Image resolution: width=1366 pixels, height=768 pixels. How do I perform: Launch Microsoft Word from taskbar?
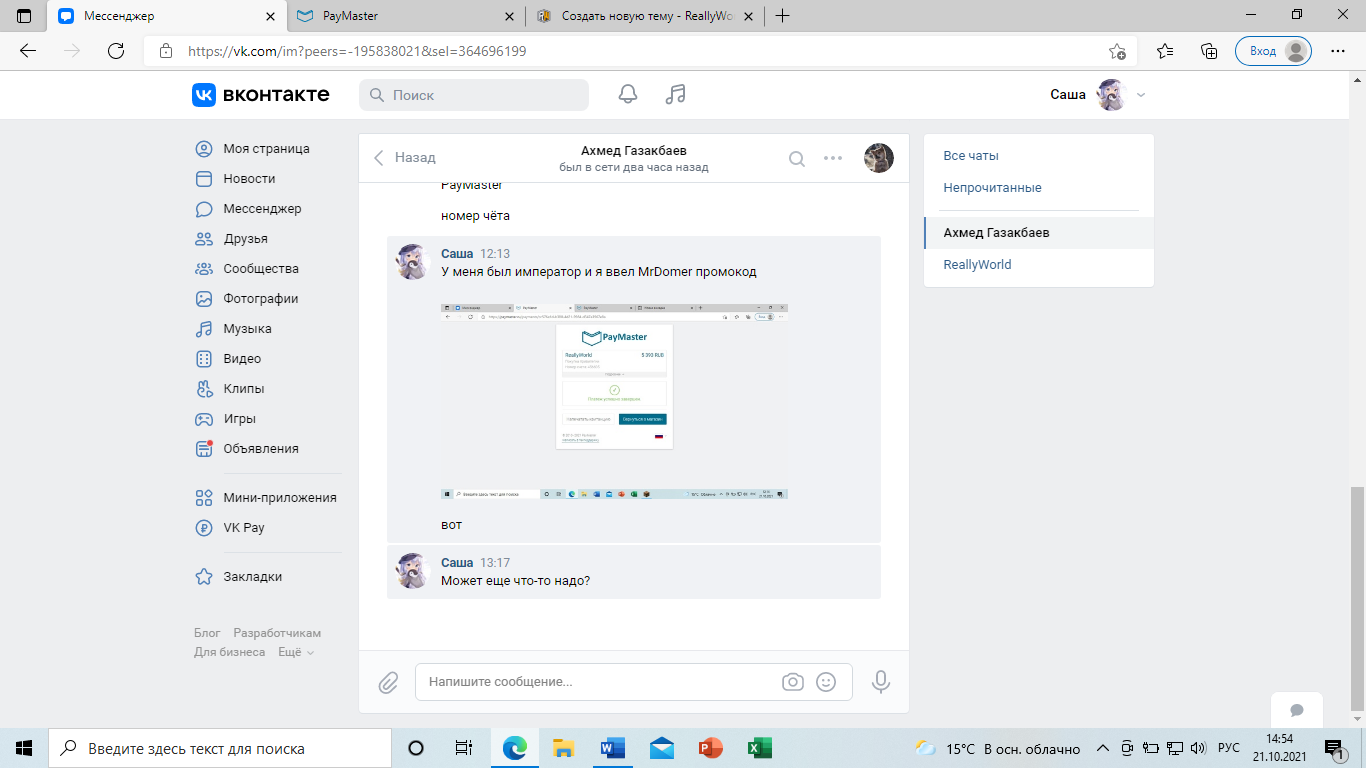(x=613, y=748)
